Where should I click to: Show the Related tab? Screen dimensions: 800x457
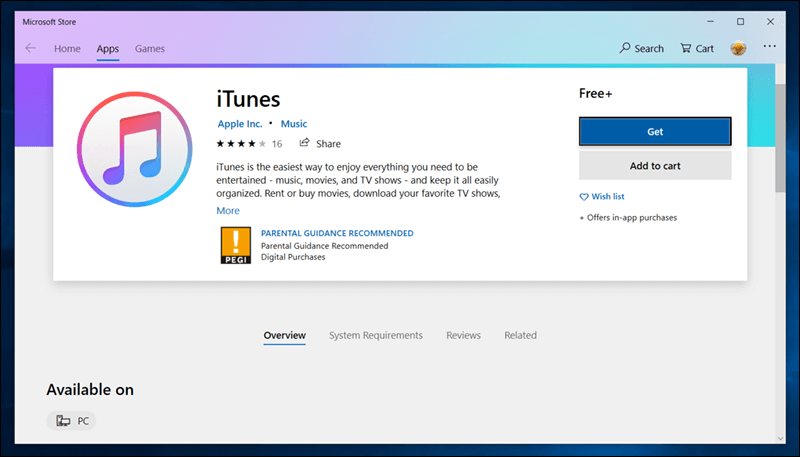(x=520, y=336)
